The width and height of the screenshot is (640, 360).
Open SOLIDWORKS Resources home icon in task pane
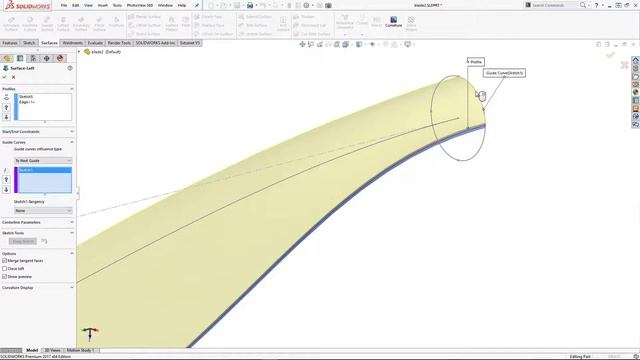pyautogui.click(x=636, y=60)
